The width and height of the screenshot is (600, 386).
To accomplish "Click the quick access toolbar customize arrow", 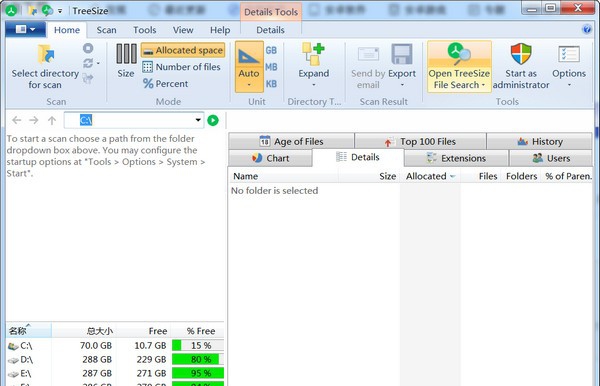I will (x=60, y=11).
